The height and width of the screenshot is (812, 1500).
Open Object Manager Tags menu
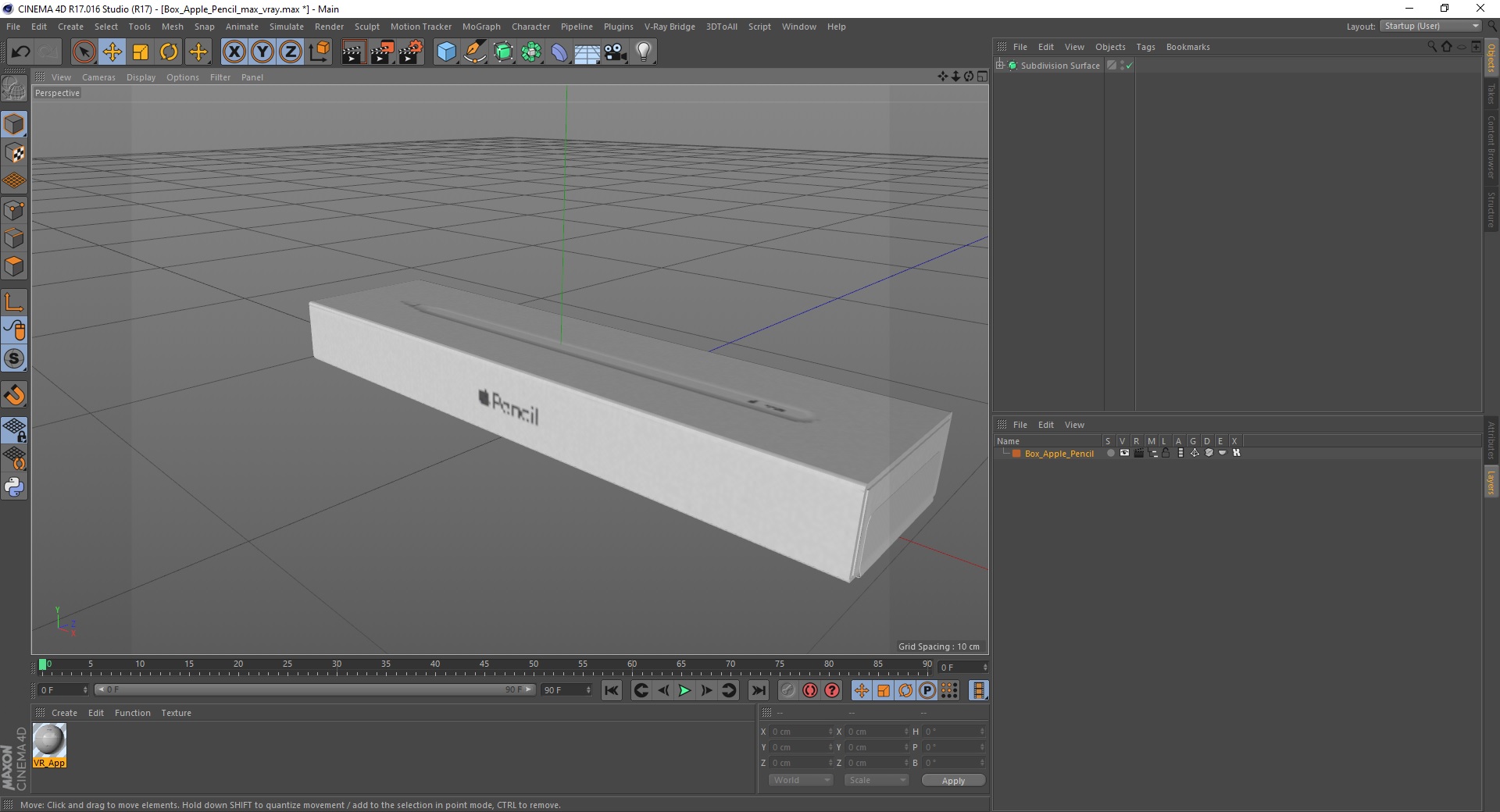(x=1145, y=47)
